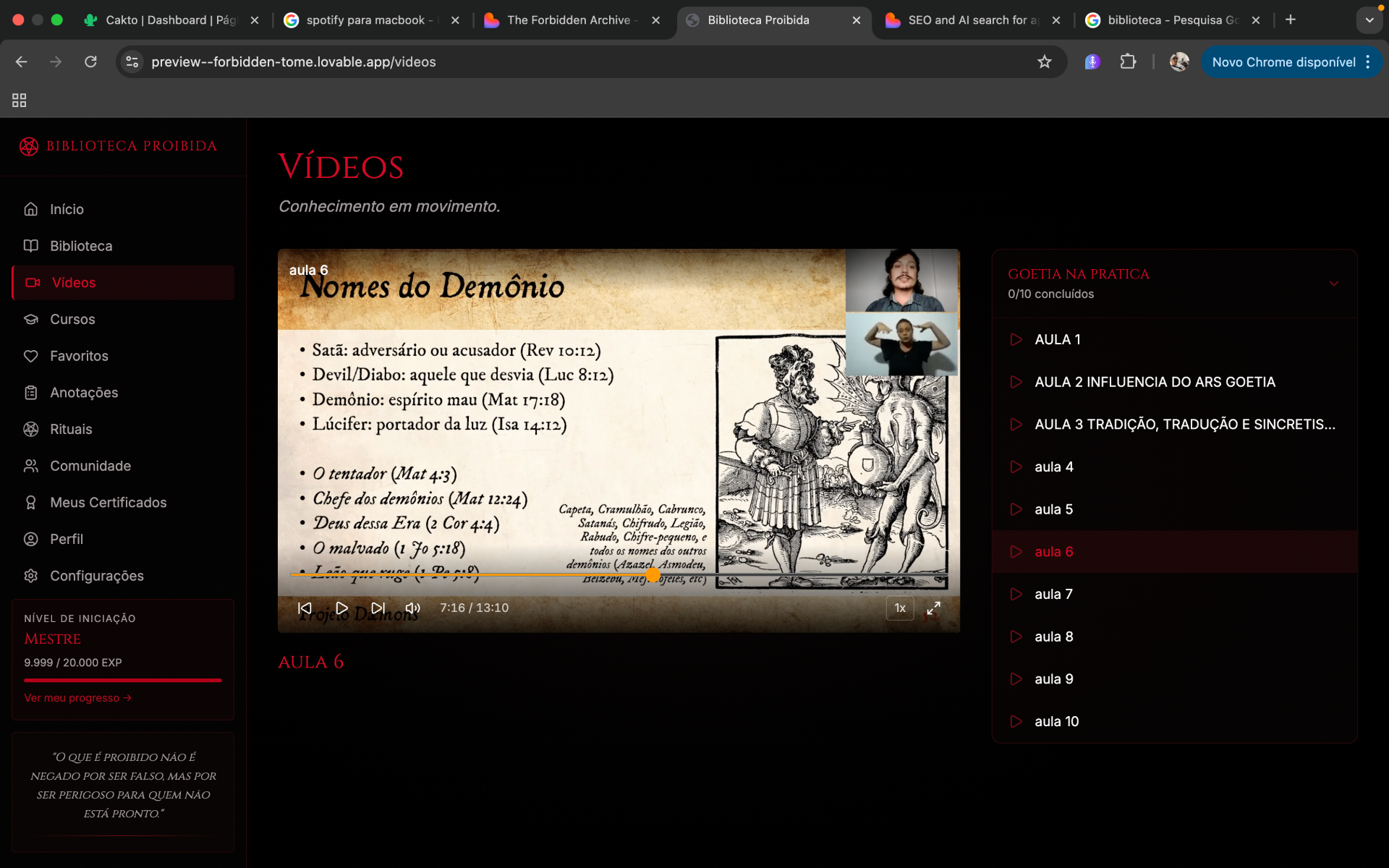The height and width of the screenshot is (868, 1389).
Task: Enter fullscreen video mode
Action: 934,608
